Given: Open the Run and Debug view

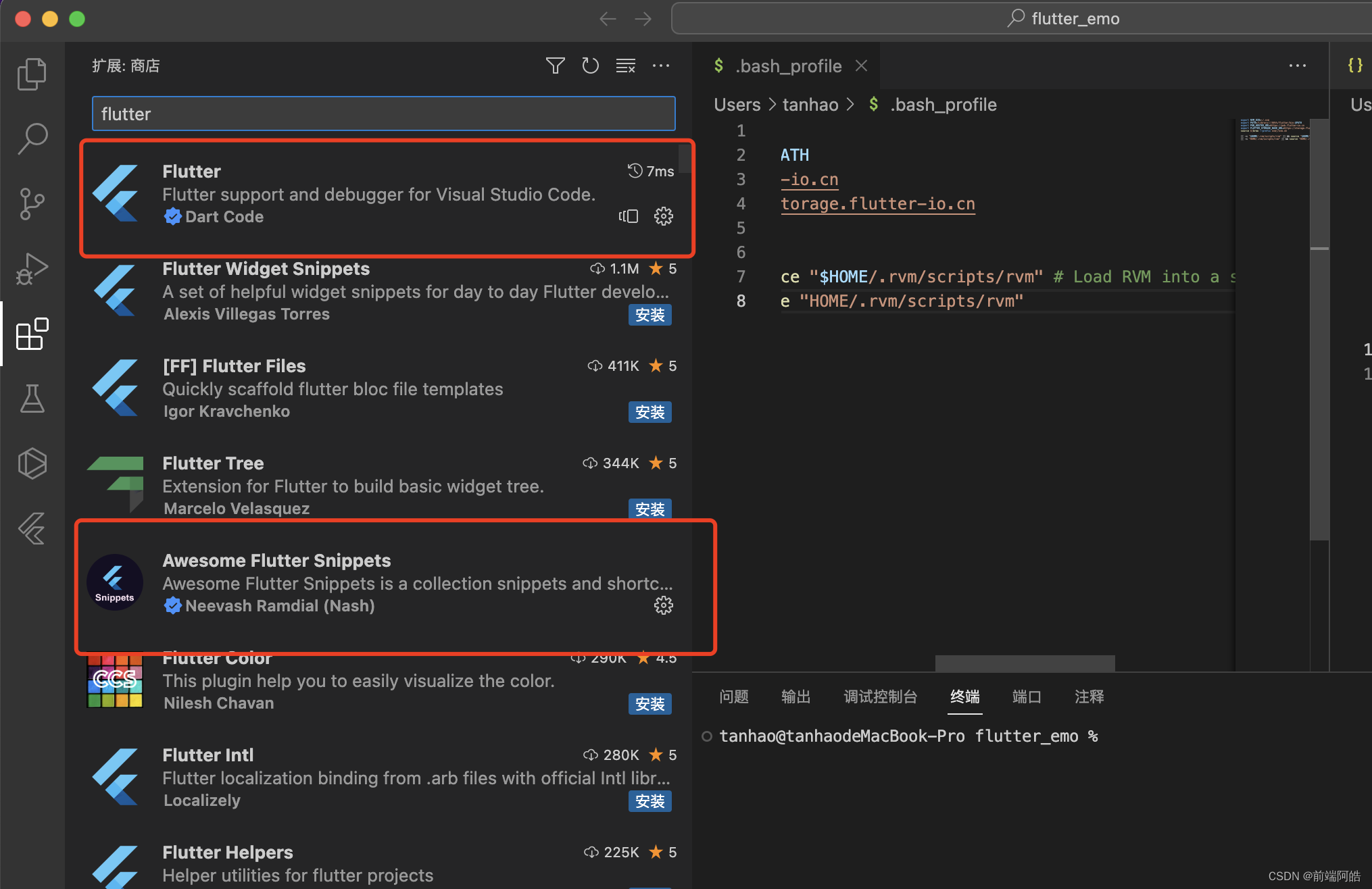Looking at the screenshot, I should coord(32,268).
